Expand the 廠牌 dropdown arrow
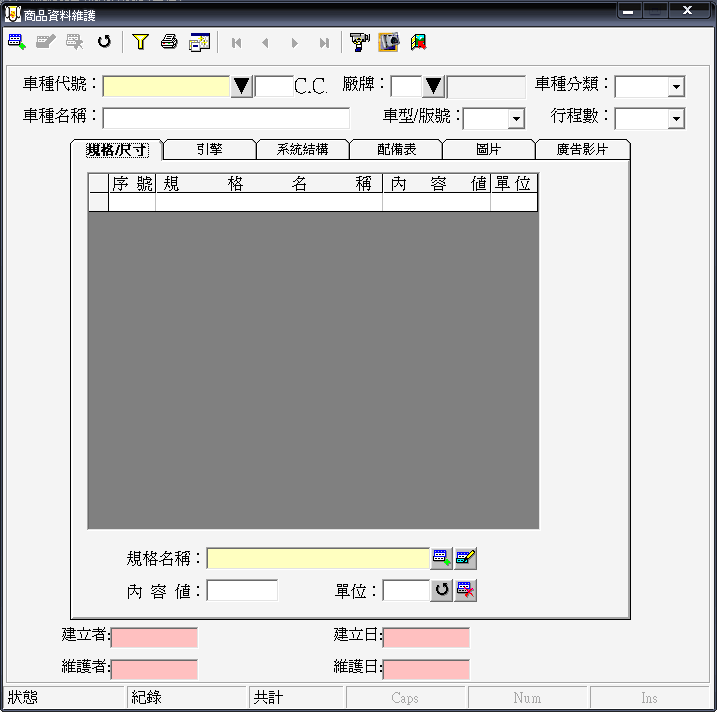 click(x=434, y=87)
